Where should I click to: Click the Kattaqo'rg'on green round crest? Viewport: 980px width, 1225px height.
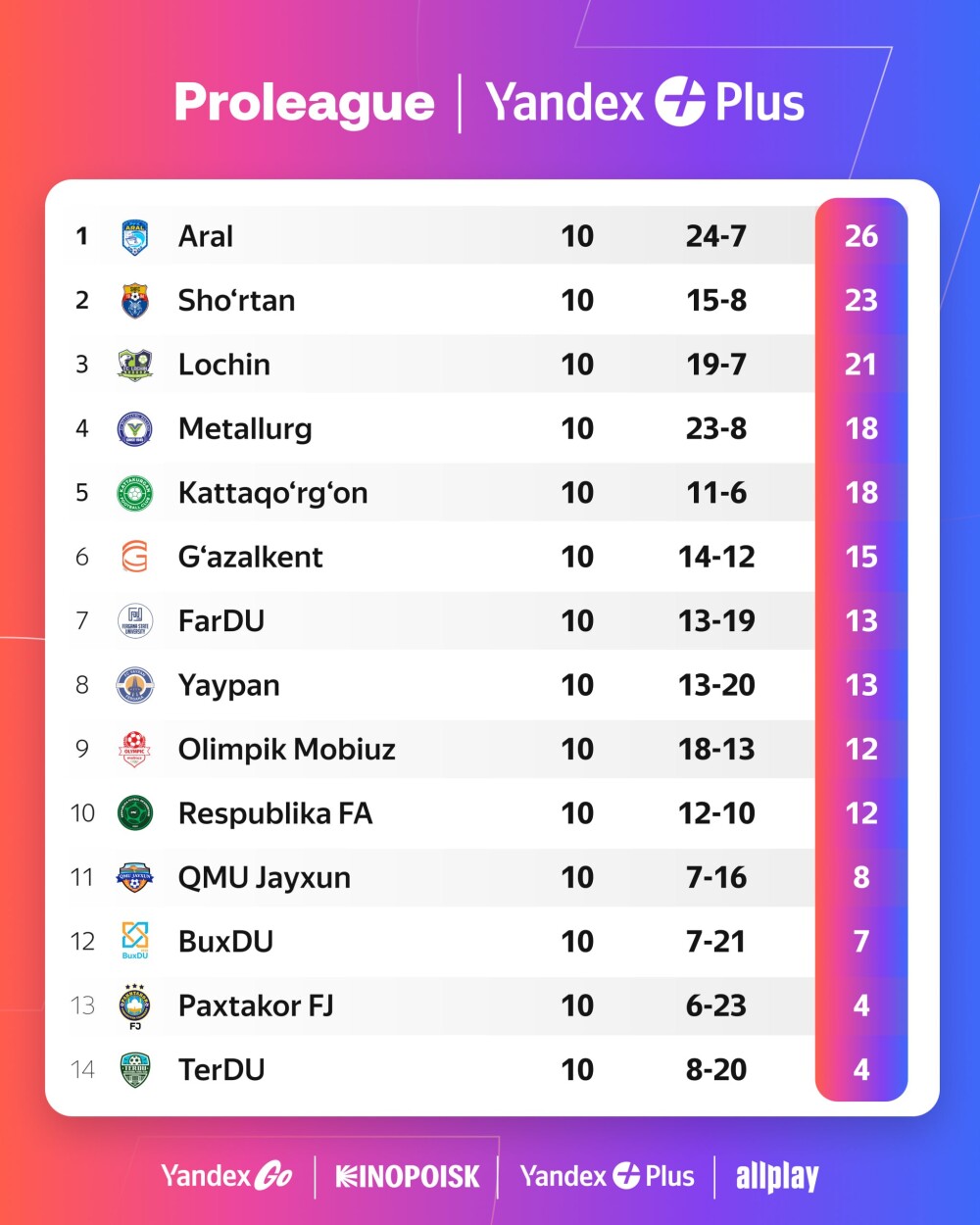[x=135, y=493]
